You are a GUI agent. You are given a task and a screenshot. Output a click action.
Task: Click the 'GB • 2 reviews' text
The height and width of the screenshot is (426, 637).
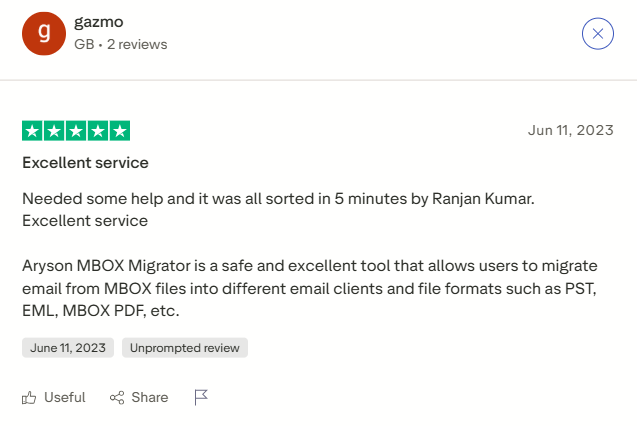(121, 44)
